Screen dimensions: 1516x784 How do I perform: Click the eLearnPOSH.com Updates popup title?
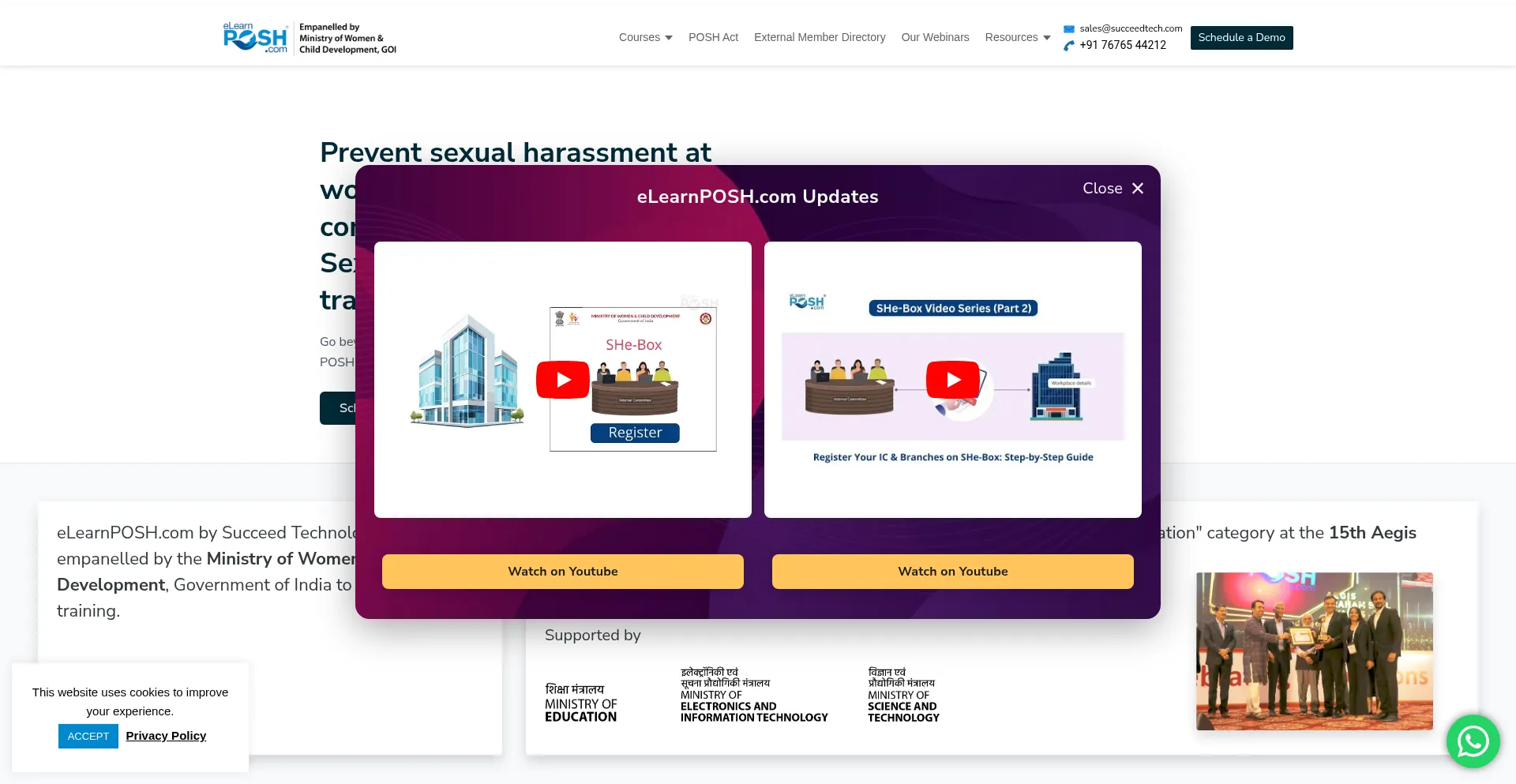(758, 197)
